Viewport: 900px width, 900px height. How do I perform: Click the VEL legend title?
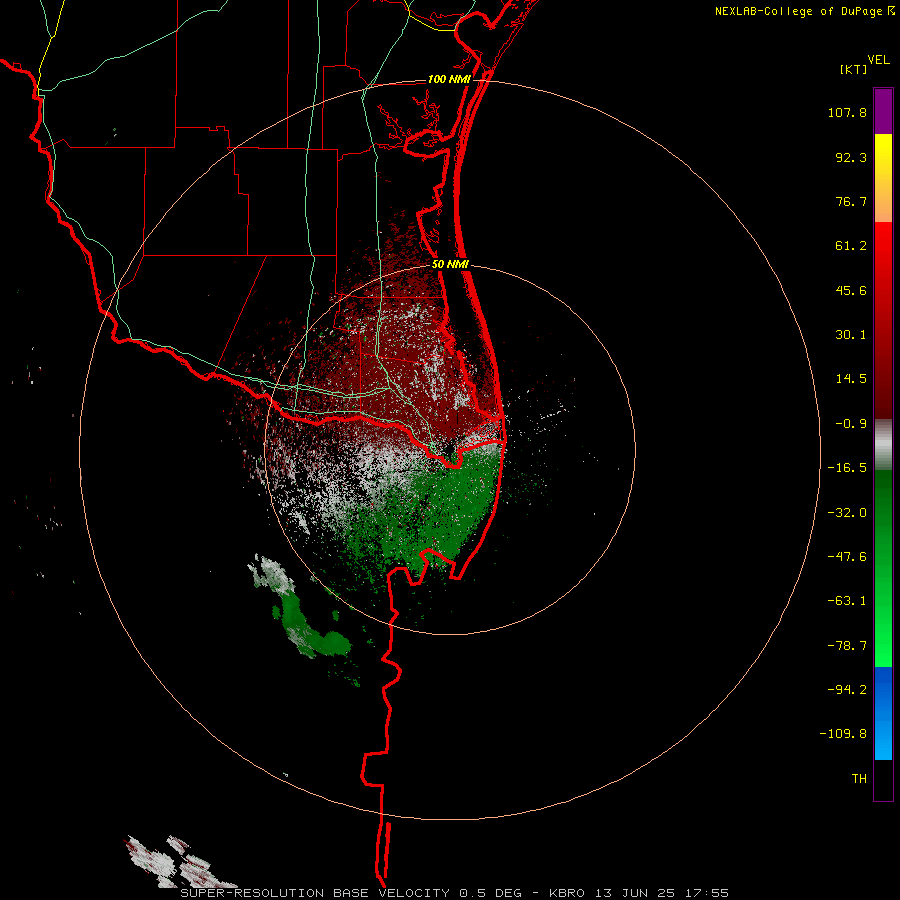(878, 60)
